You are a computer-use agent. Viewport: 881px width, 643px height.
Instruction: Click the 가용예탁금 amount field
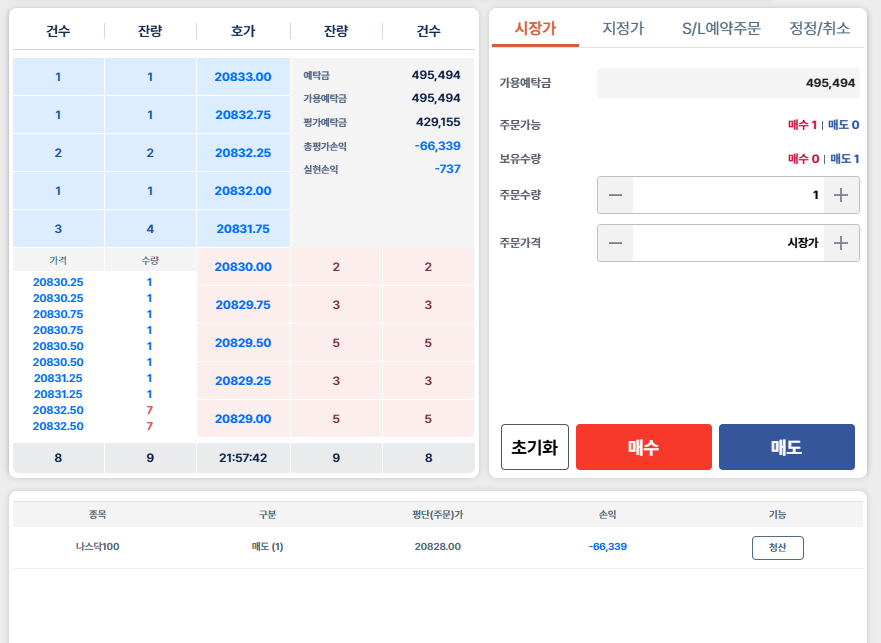point(727,83)
